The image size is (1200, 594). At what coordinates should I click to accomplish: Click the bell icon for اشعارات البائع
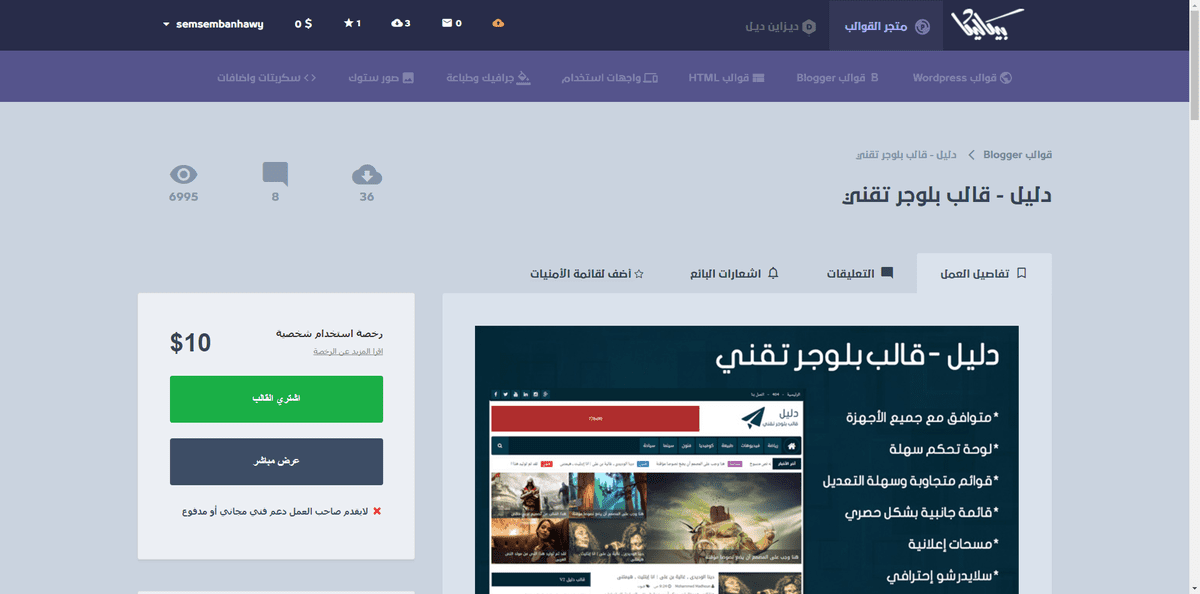pyautogui.click(x=771, y=272)
